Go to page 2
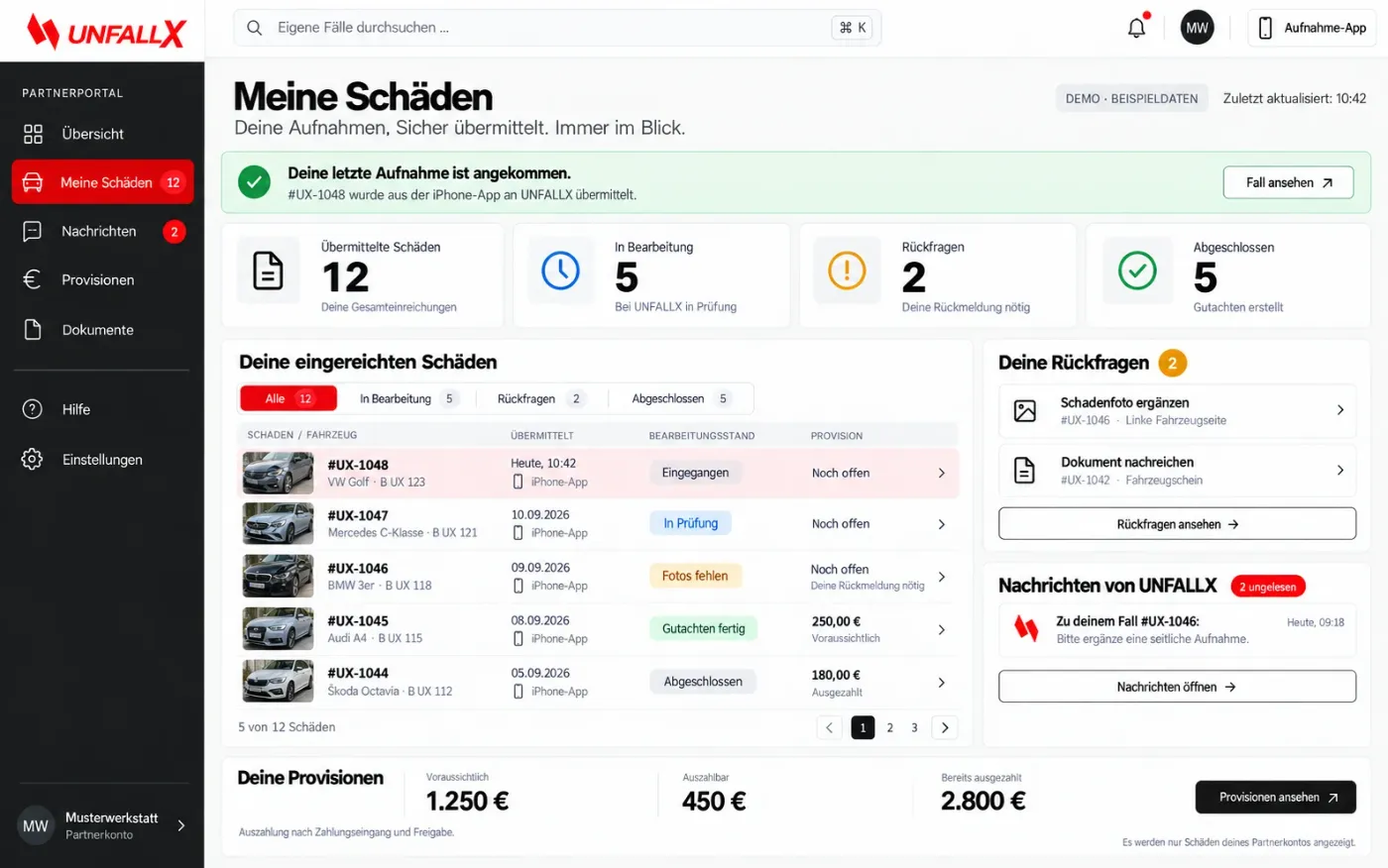 click(x=889, y=727)
